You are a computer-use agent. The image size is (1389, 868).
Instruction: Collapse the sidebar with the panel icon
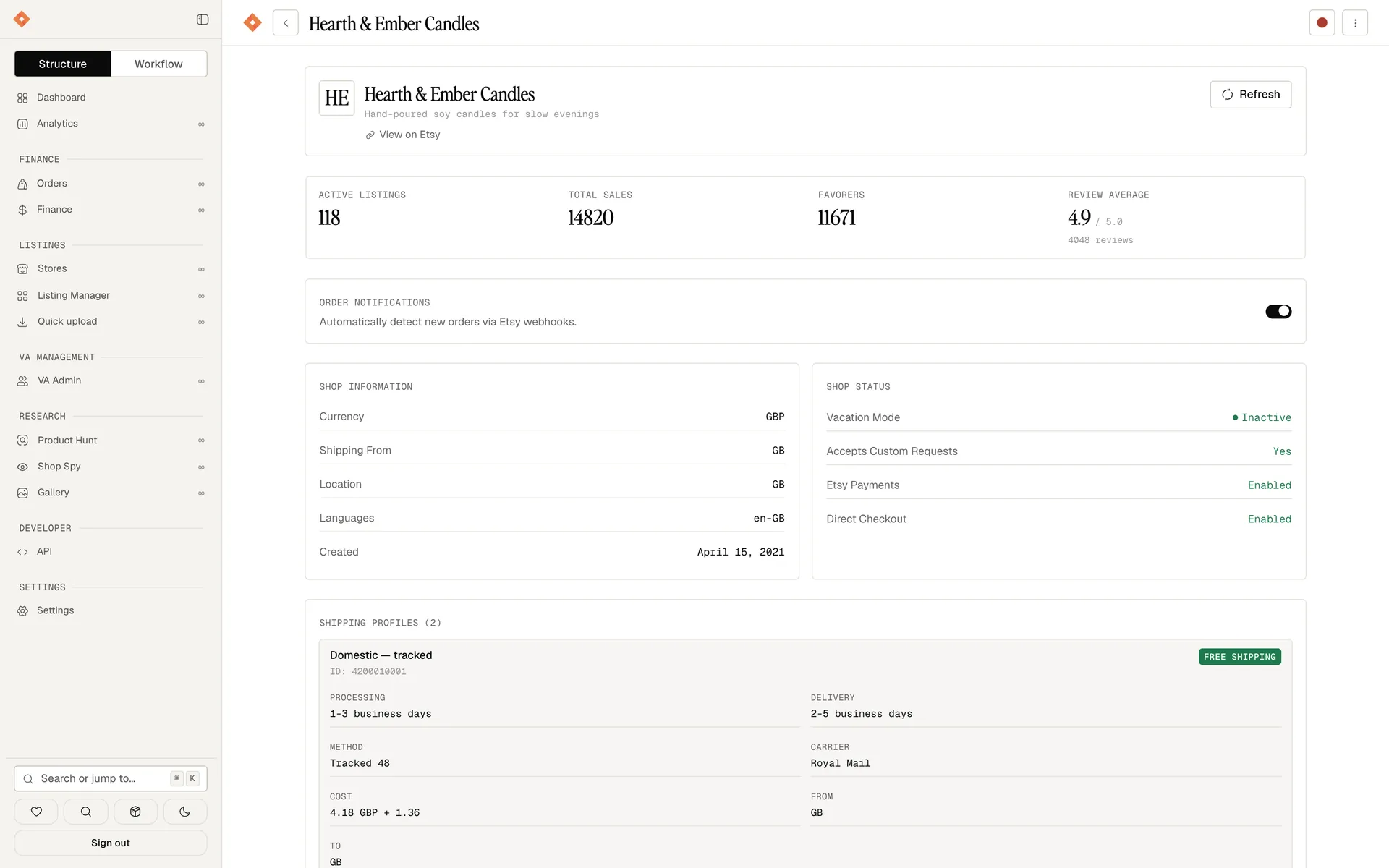coord(203,20)
